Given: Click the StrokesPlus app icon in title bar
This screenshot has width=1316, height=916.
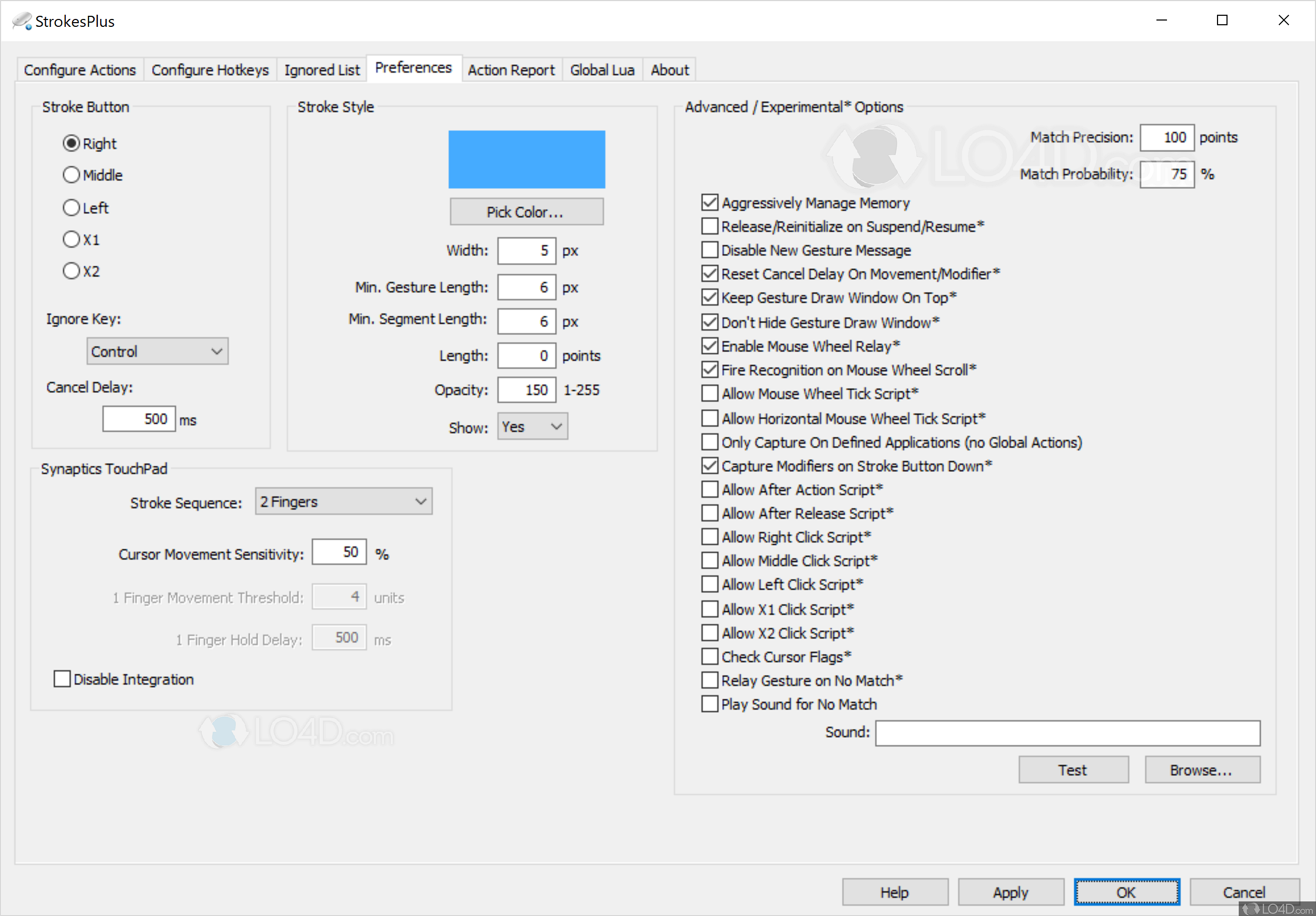Looking at the screenshot, I should click(x=21, y=21).
